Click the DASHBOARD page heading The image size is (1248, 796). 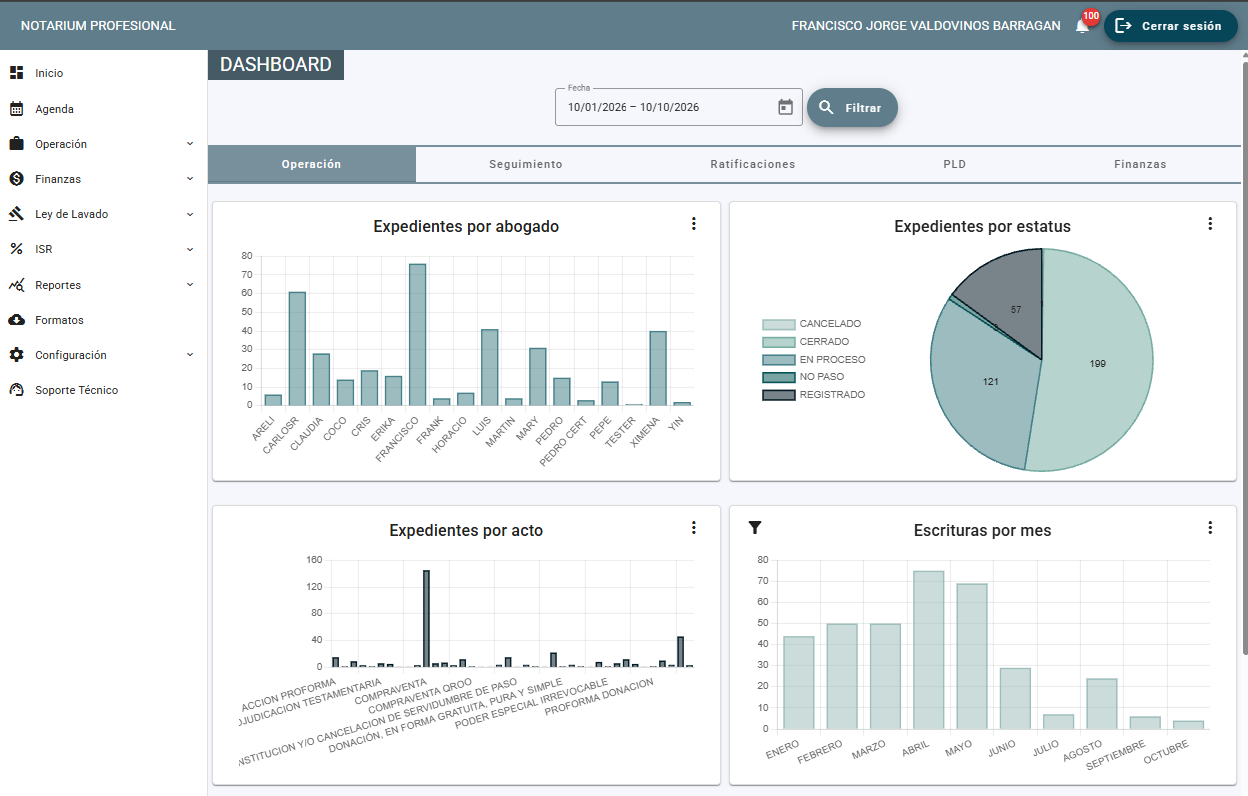[x=276, y=65]
